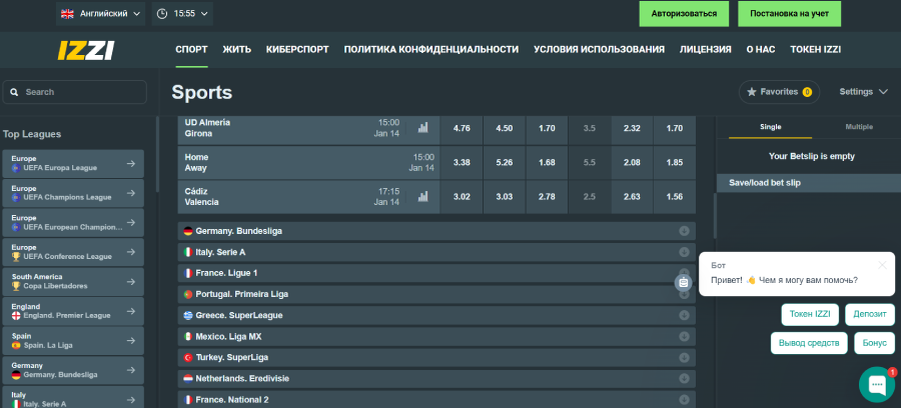The width and height of the screenshot is (901, 408).
Task: Open UEFA European Championship arrow
Action: pyautogui.click(x=131, y=222)
